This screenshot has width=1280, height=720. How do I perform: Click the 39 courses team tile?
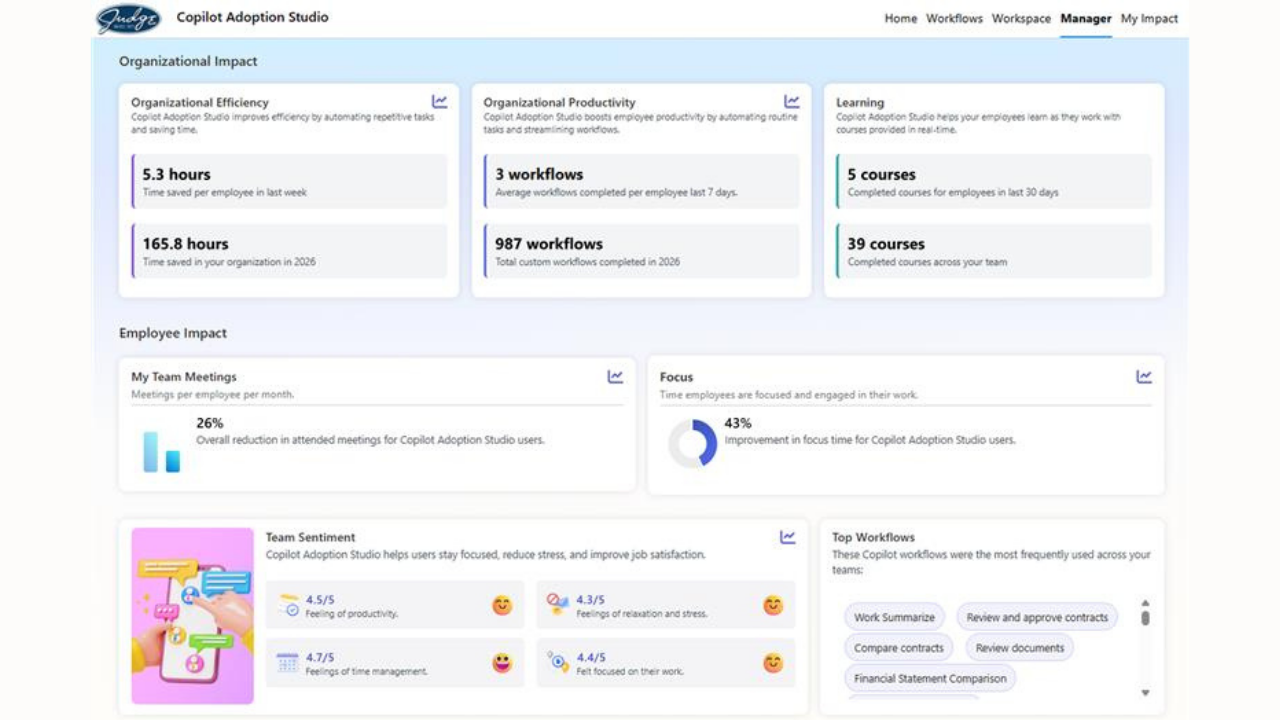tap(994, 251)
